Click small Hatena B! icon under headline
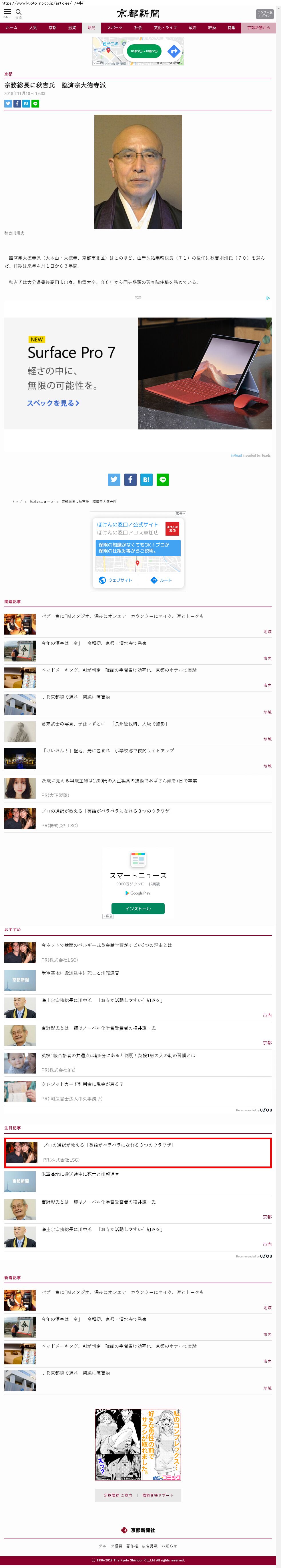The width and height of the screenshot is (281, 1568). pyautogui.click(x=26, y=104)
